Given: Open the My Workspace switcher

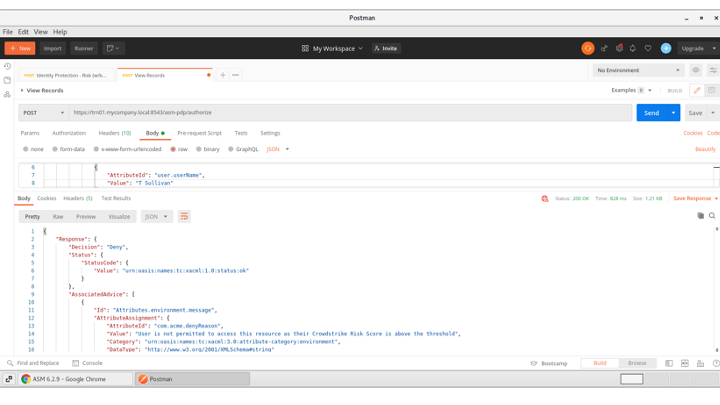Looking at the screenshot, I should coord(332,48).
